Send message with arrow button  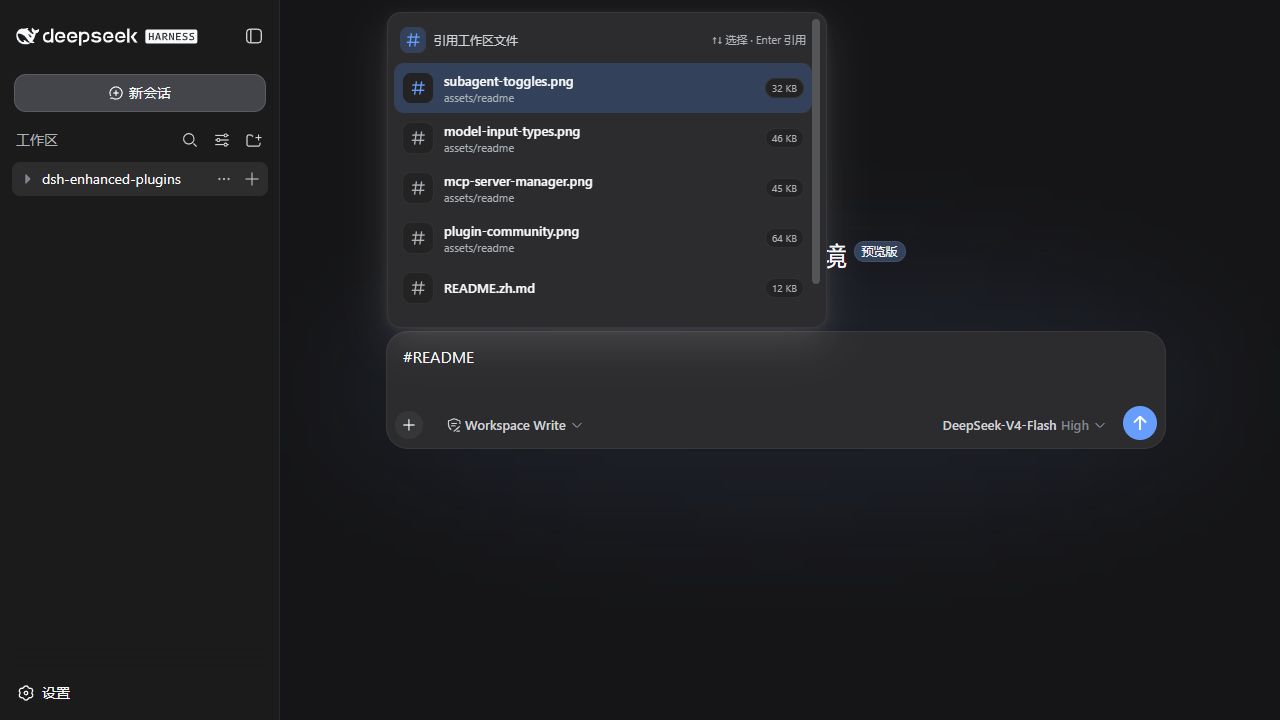coord(1140,423)
